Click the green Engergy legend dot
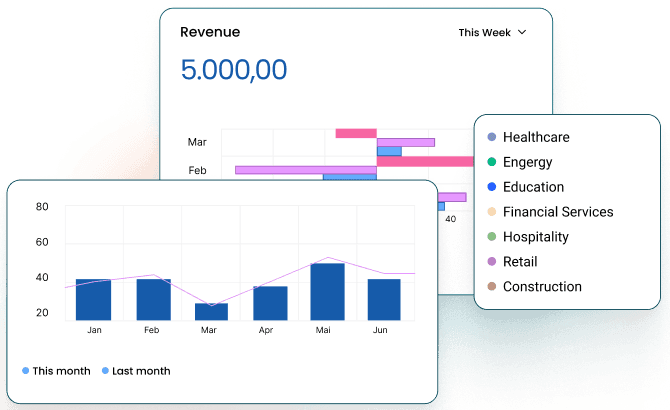The height and width of the screenshot is (410, 670). pyautogui.click(x=491, y=162)
